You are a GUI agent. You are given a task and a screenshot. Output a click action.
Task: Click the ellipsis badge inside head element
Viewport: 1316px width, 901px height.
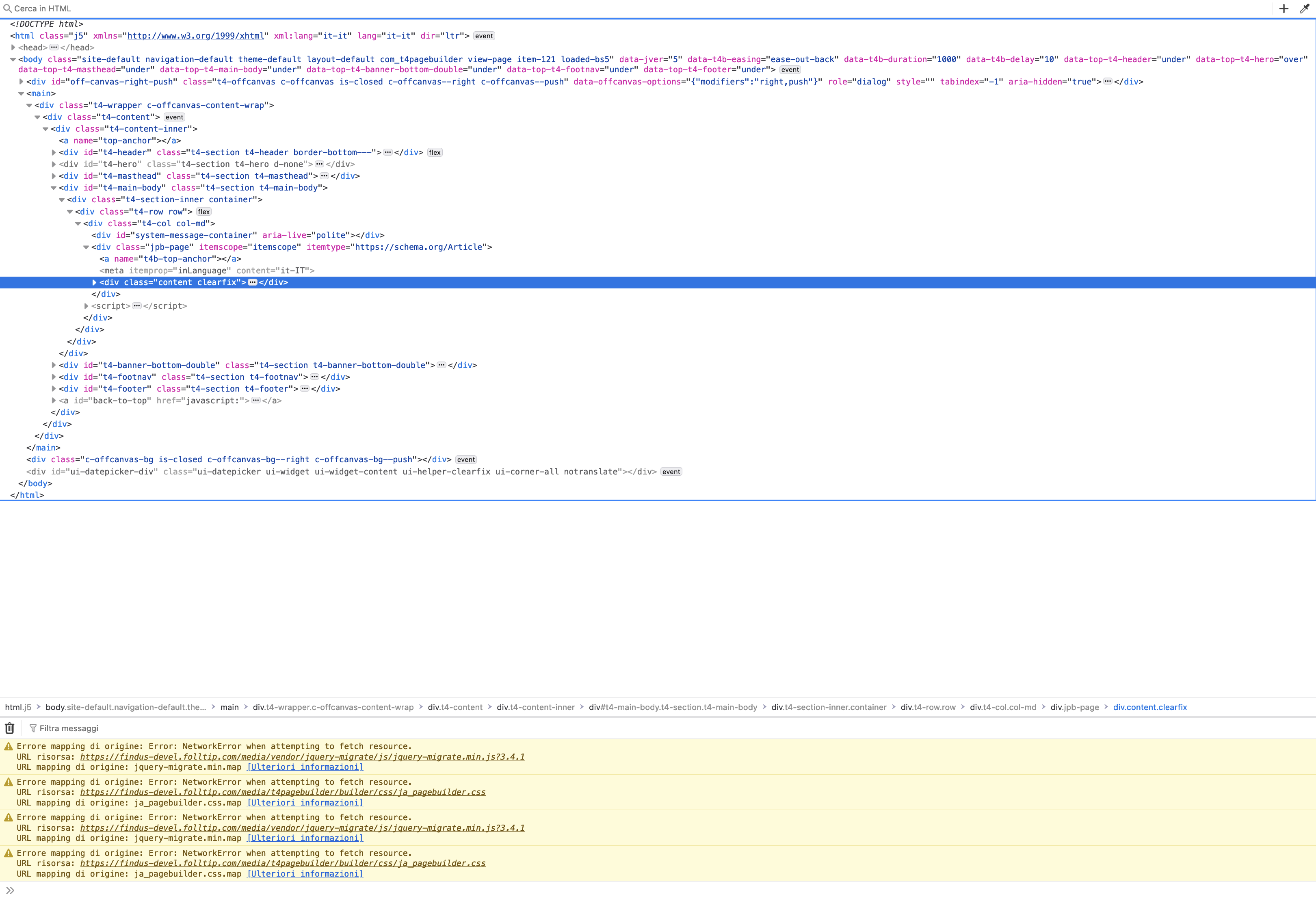[x=54, y=48]
